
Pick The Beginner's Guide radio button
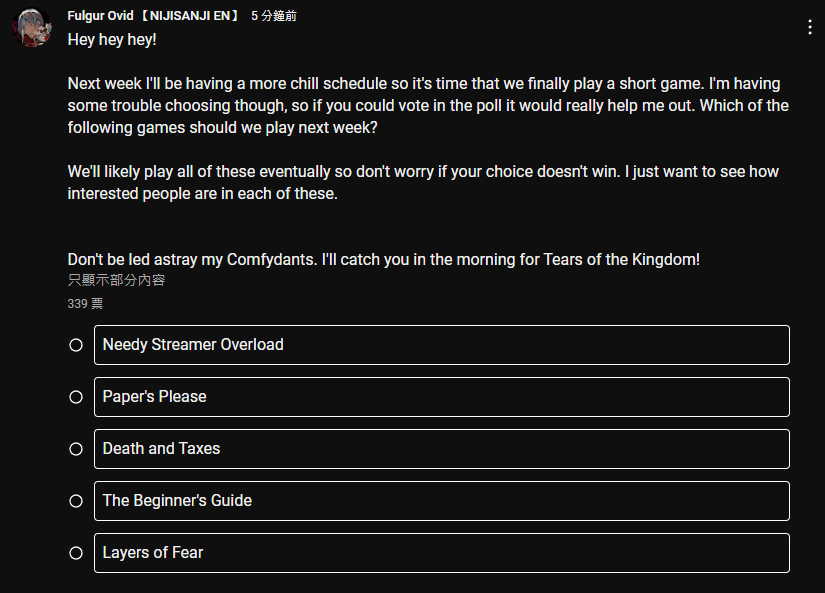pos(76,501)
